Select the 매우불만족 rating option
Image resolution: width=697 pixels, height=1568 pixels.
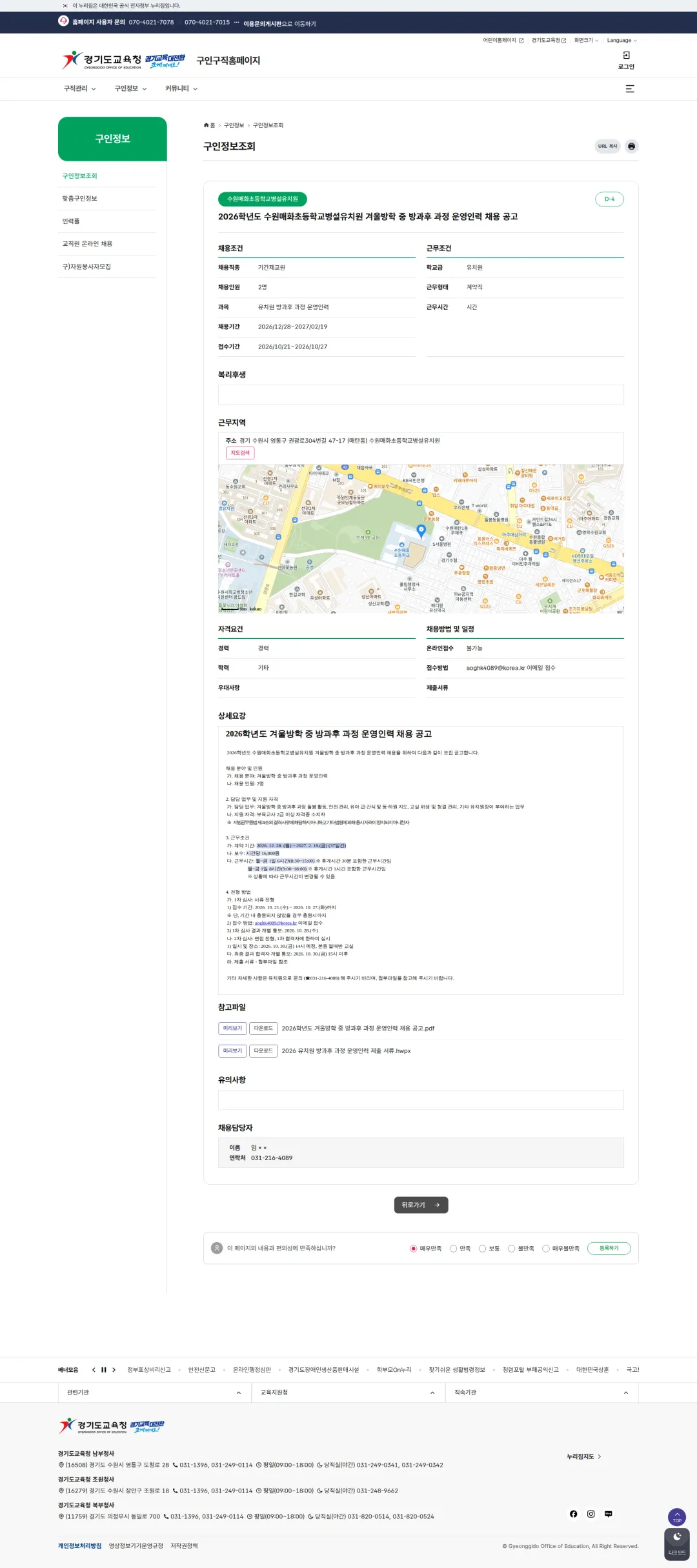coord(546,1249)
